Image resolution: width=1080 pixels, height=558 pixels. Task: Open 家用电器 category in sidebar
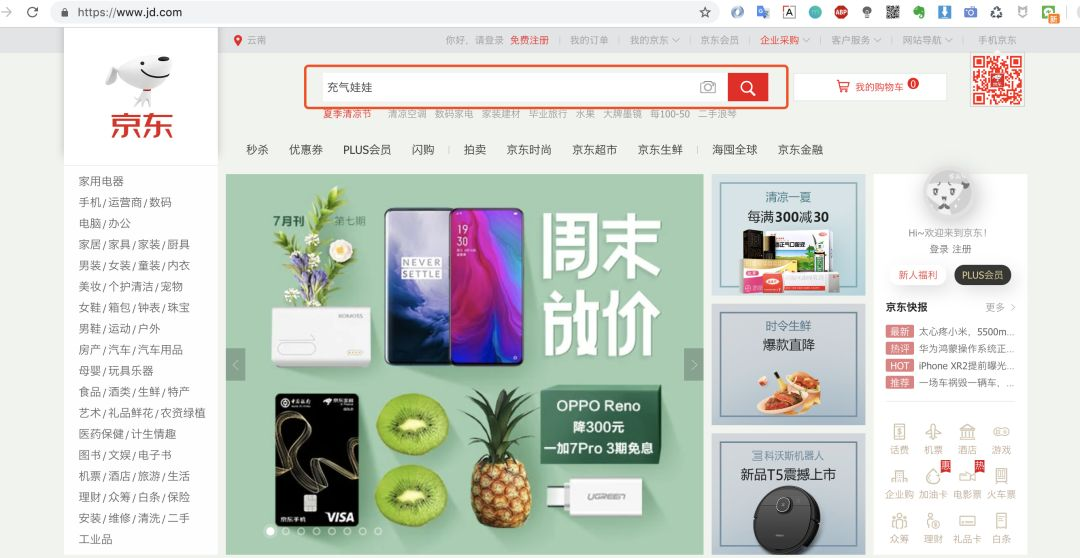click(101, 181)
